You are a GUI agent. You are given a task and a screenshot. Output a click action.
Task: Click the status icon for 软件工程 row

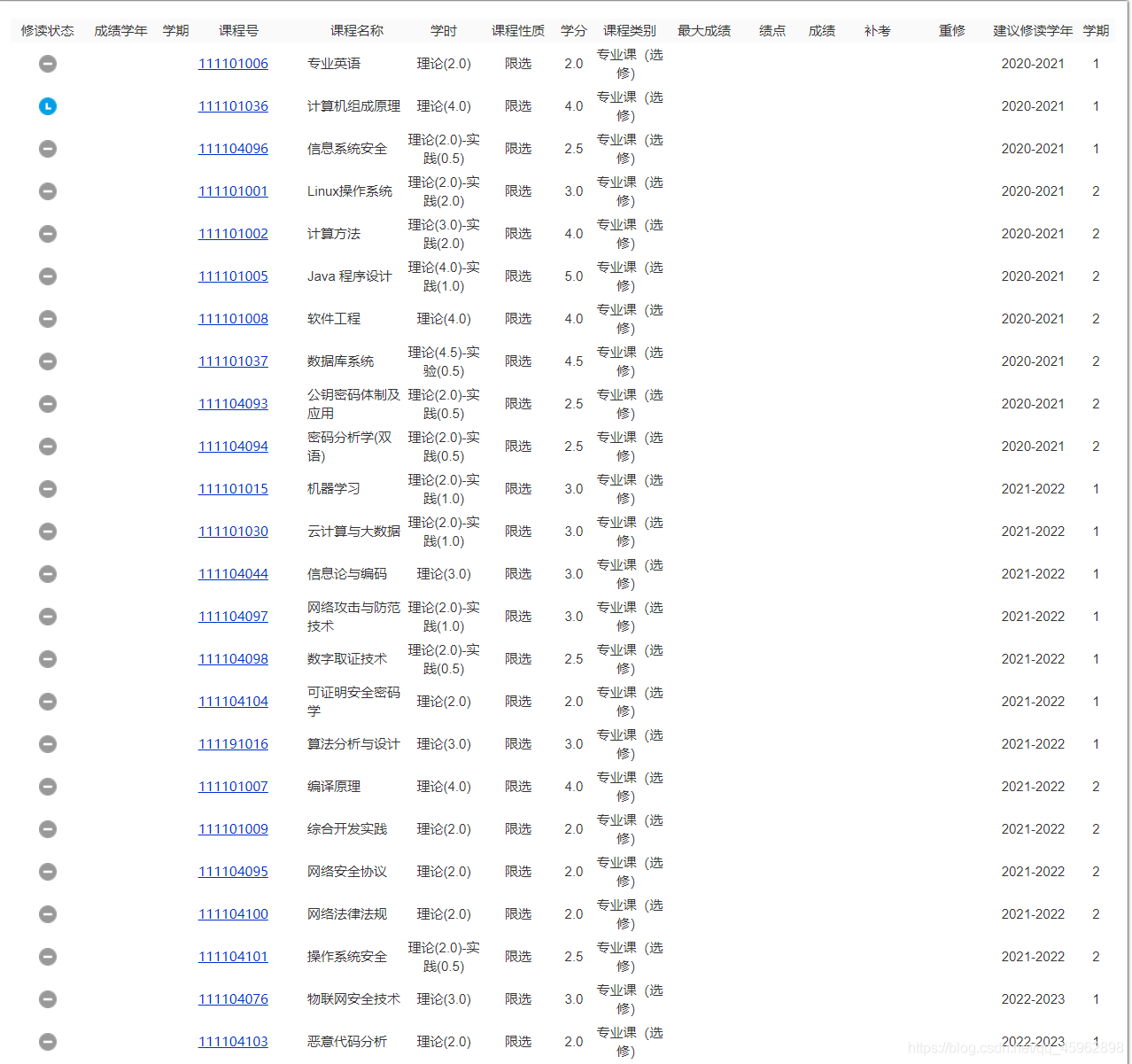coord(48,319)
